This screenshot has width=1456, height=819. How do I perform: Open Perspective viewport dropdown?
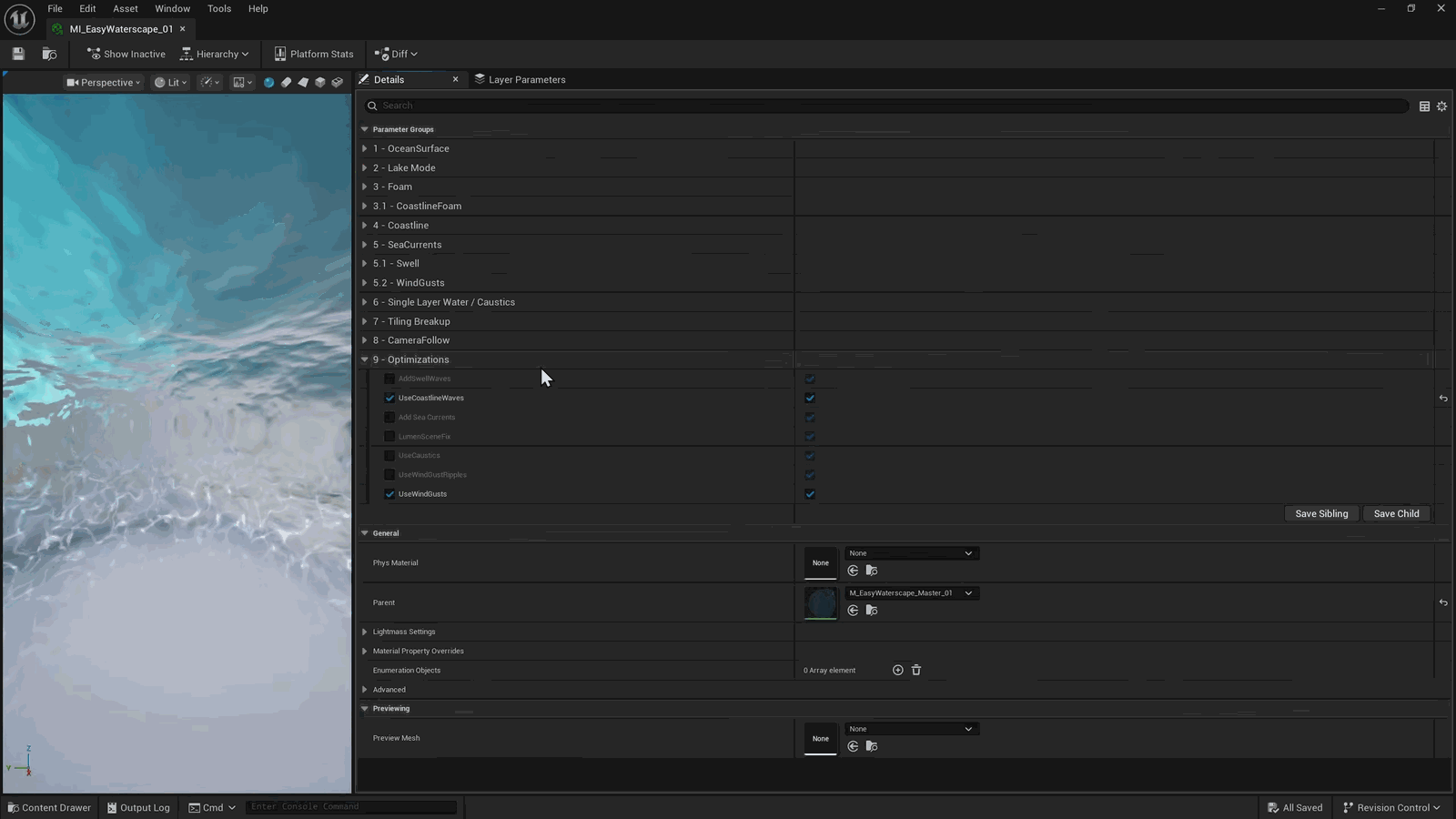(x=104, y=82)
